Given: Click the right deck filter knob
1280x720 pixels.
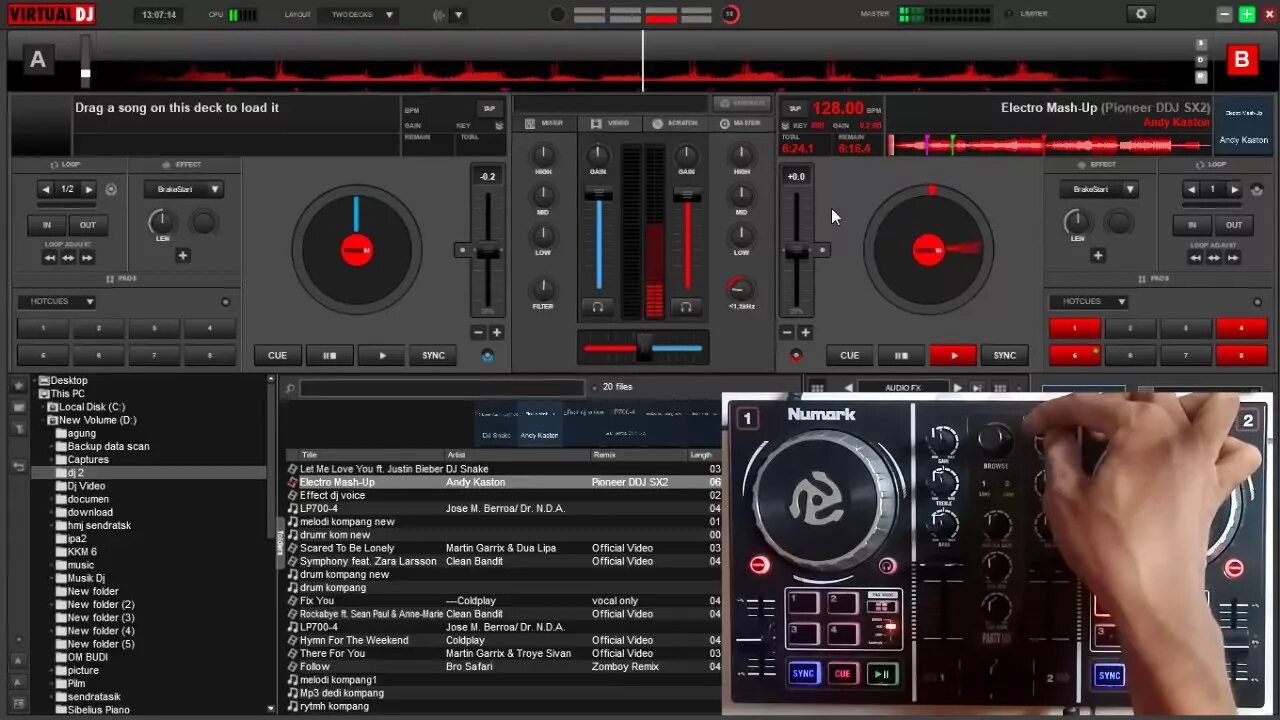Looking at the screenshot, I should tap(741, 289).
